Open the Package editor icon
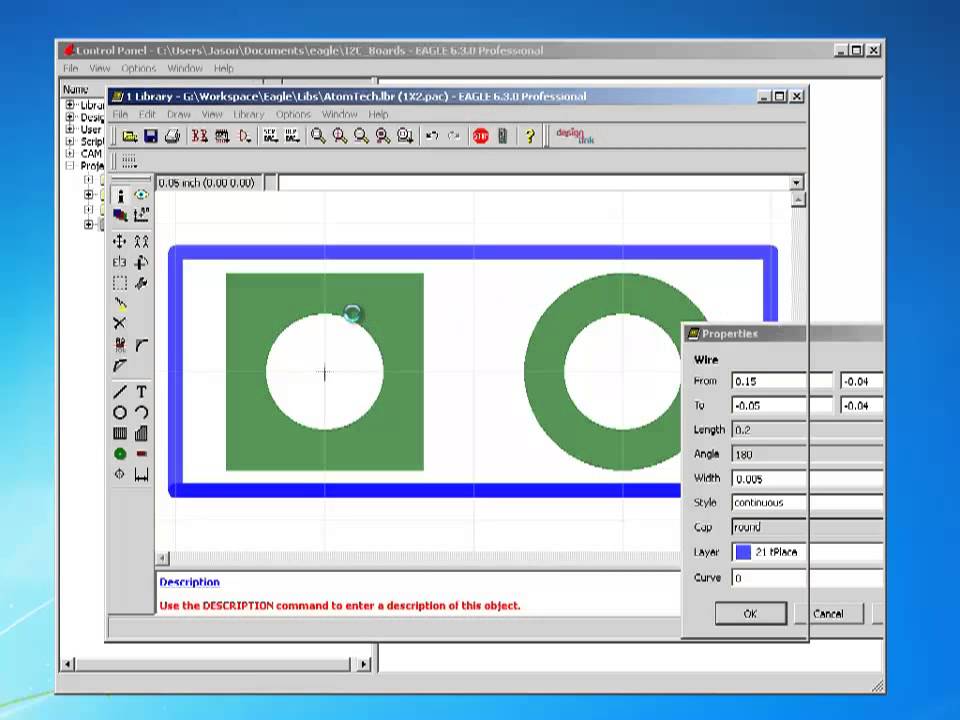 coord(222,136)
